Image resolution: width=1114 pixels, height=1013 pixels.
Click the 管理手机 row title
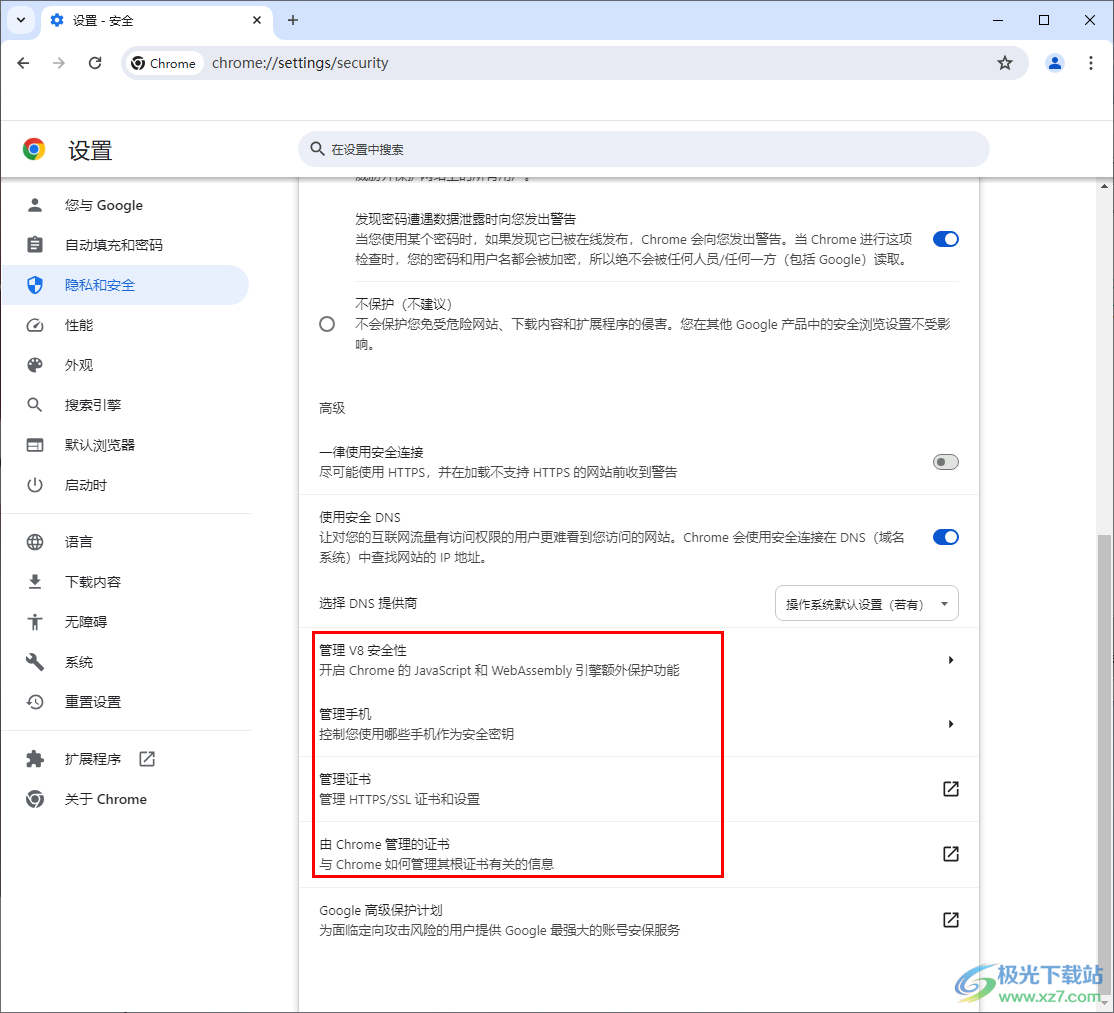click(x=345, y=714)
